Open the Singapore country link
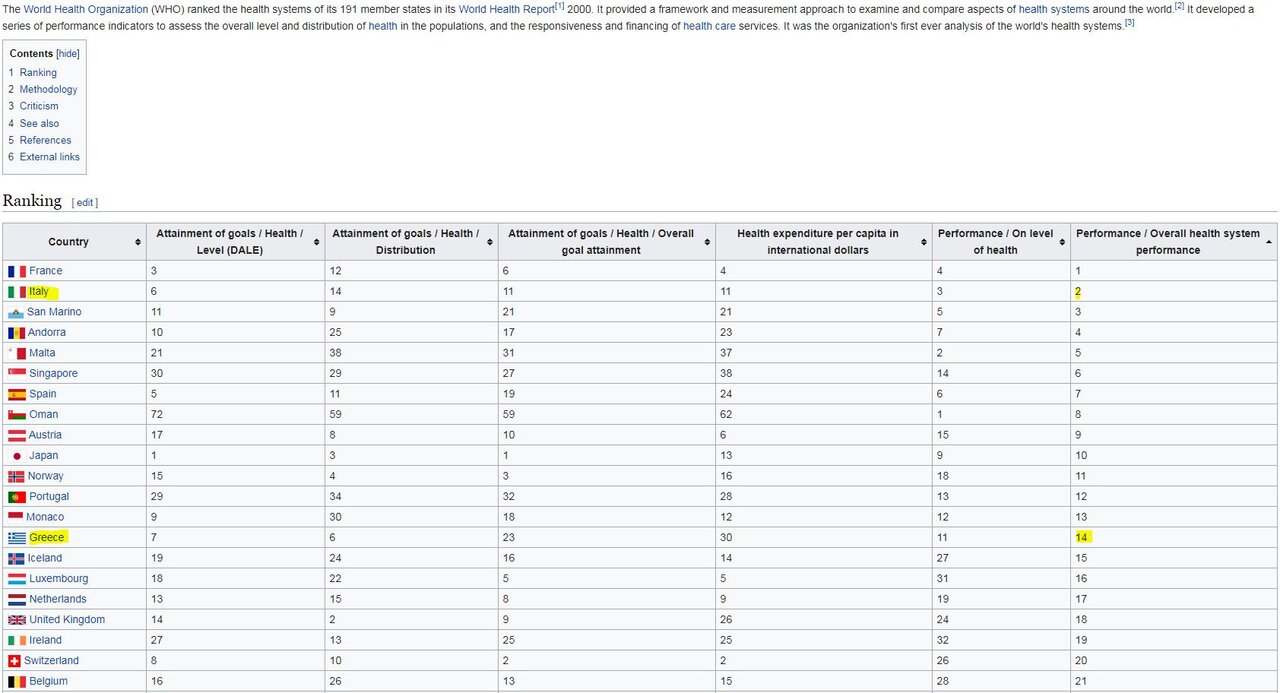 click(53, 374)
